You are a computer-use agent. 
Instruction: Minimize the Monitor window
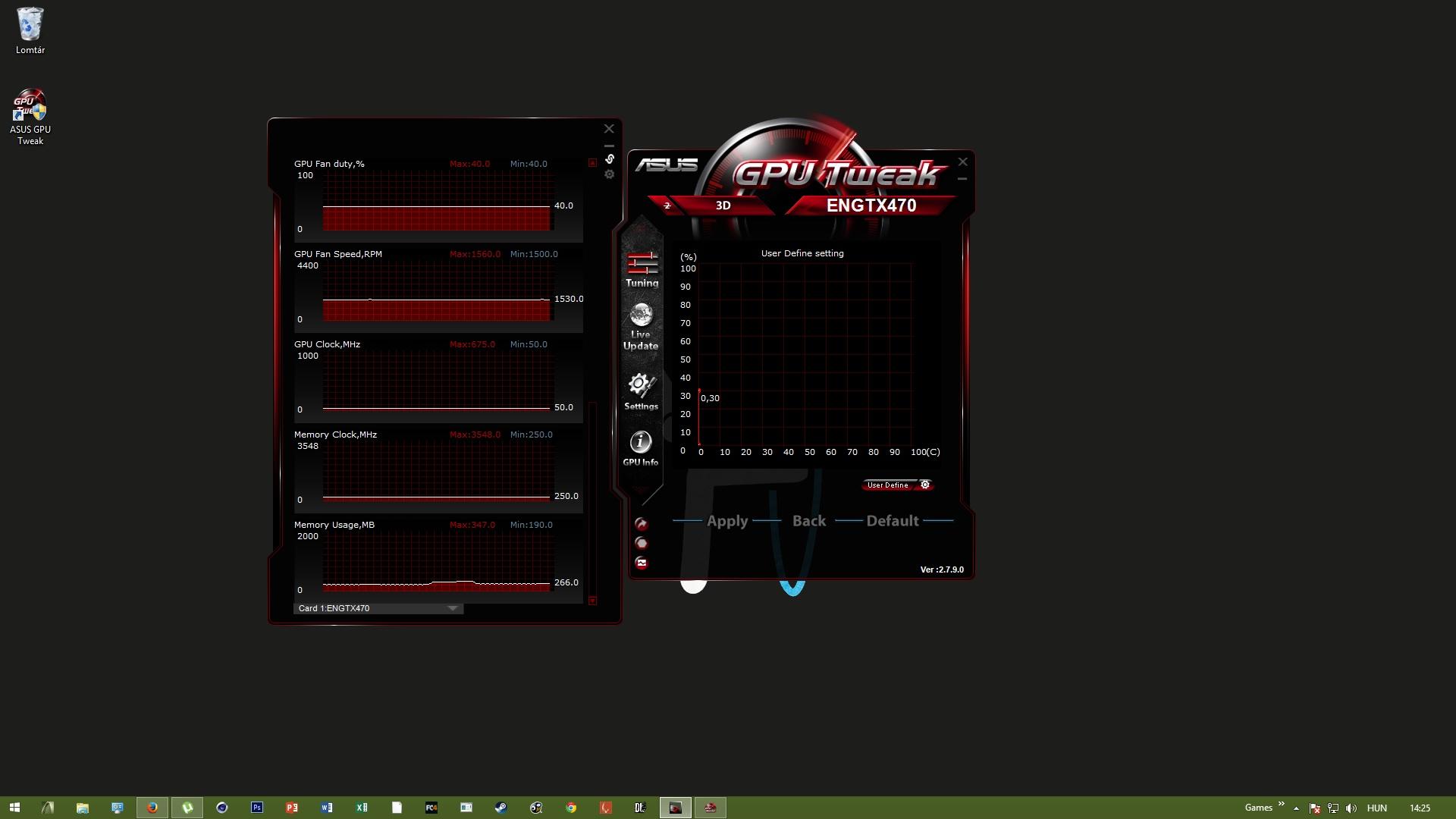click(609, 146)
